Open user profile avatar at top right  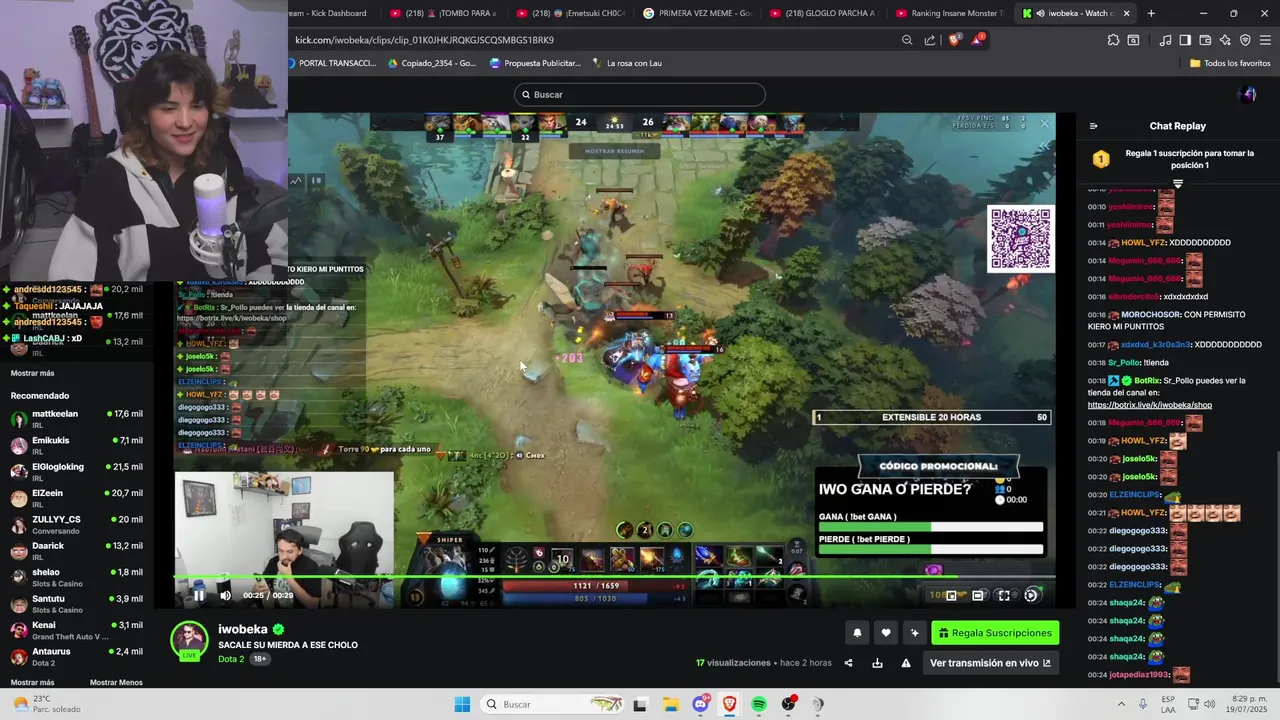click(x=1247, y=94)
